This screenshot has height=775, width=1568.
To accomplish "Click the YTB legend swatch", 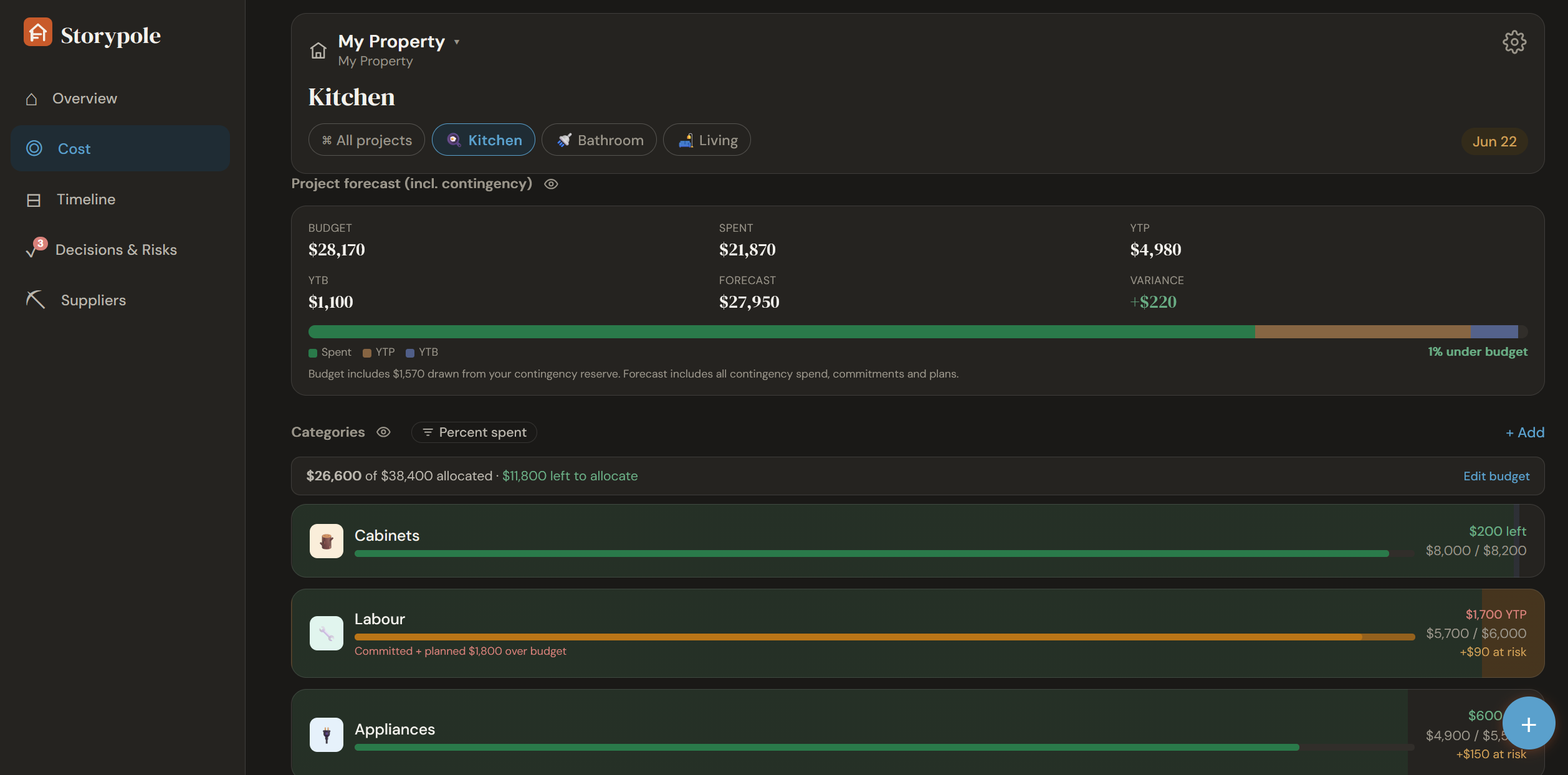I will click(x=410, y=353).
